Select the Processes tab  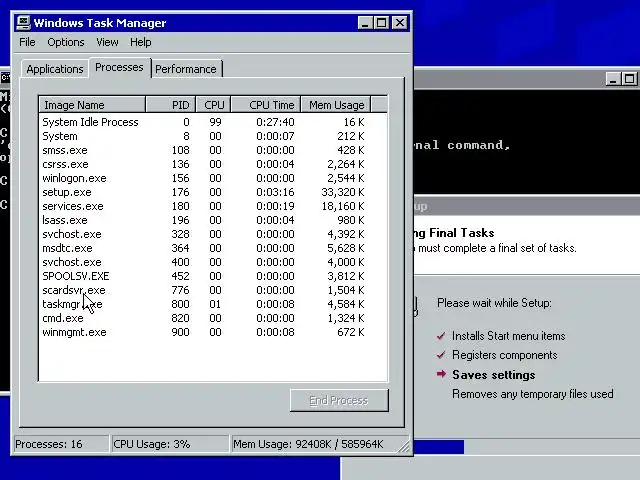tap(119, 67)
